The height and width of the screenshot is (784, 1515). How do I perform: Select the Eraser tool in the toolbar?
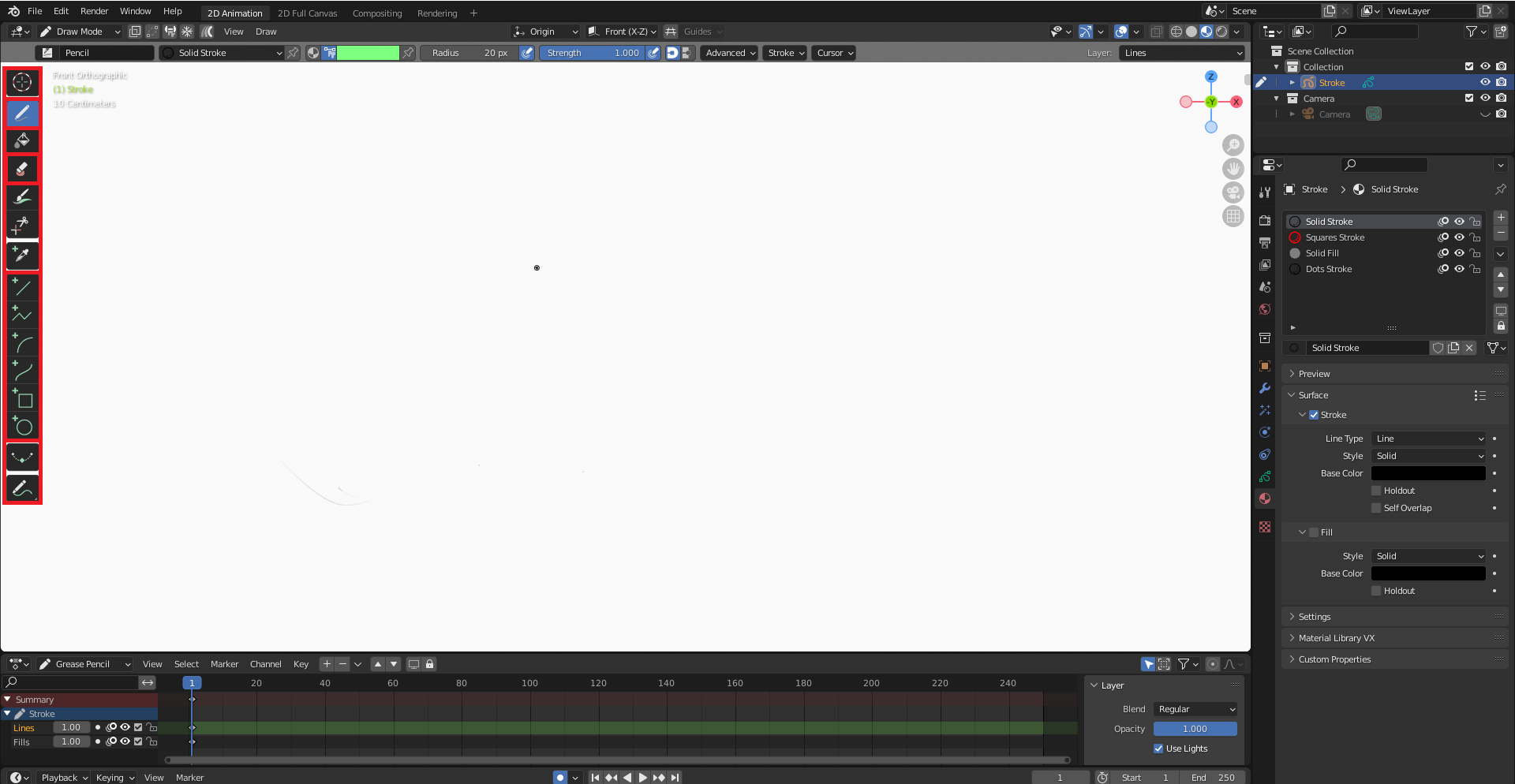[22, 168]
